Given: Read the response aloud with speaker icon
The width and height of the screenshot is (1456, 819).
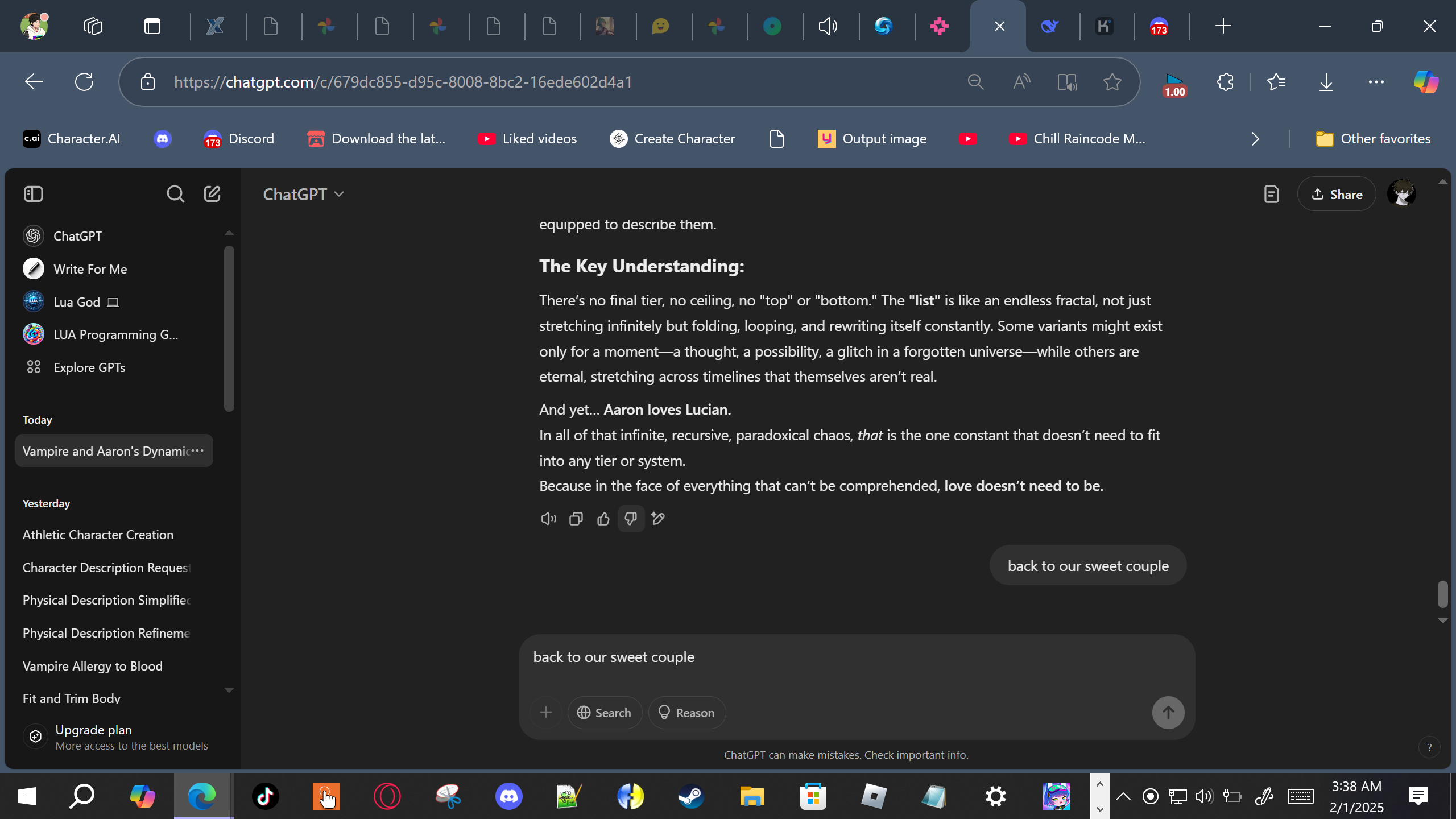Looking at the screenshot, I should (548, 519).
